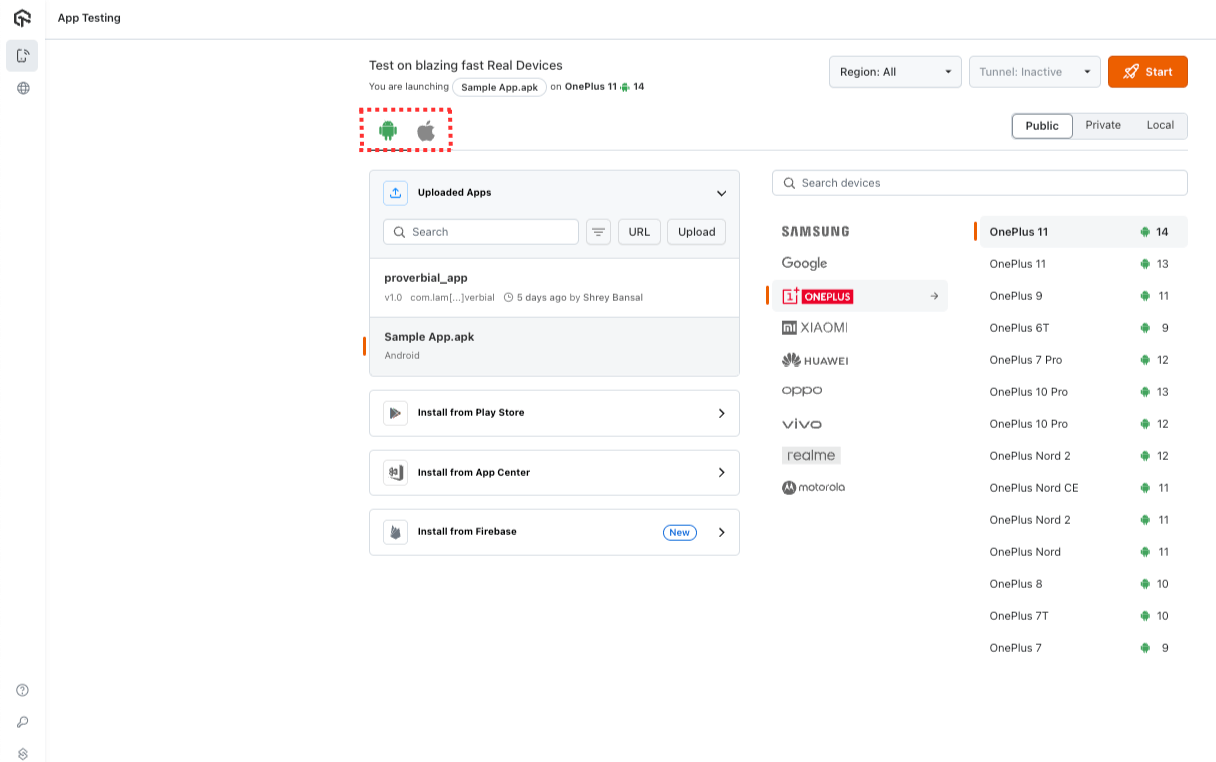Switch to the Local devices option

1160,125
